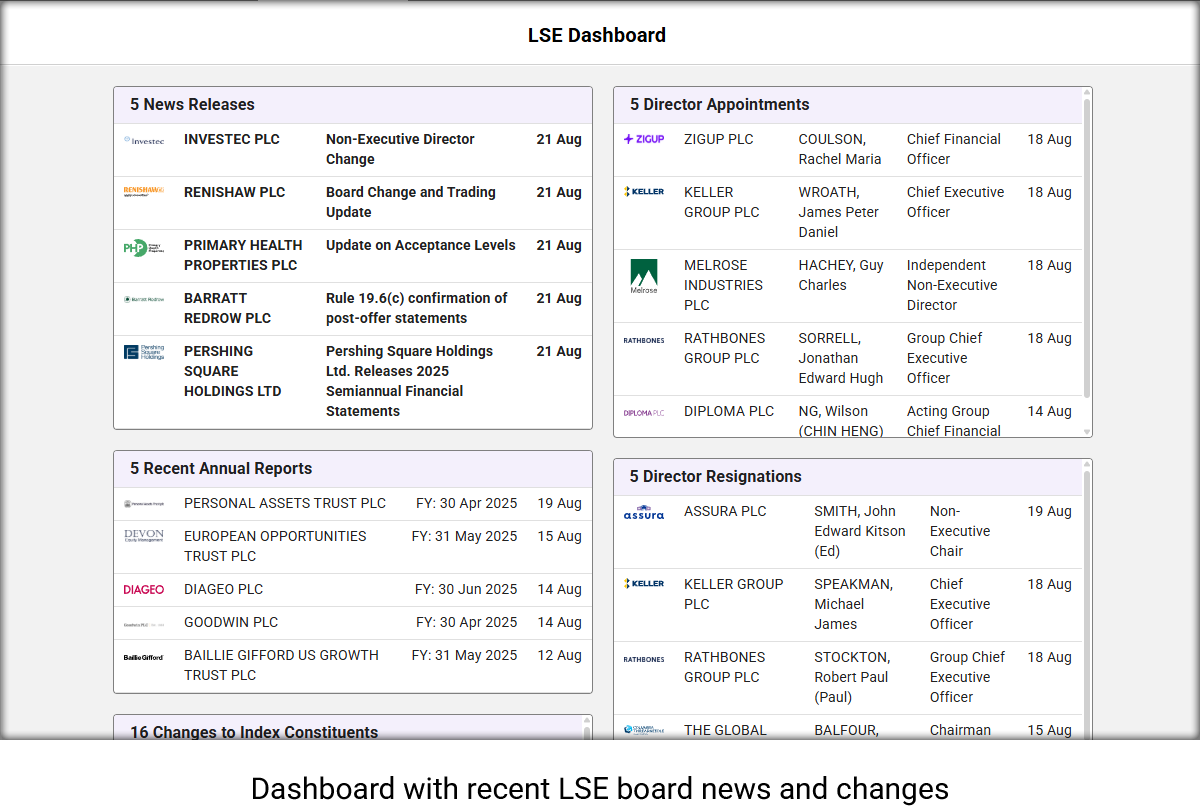The image size is (1200, 810).
Task: Click the Personal Assets Trust logo
Action: 144,504
